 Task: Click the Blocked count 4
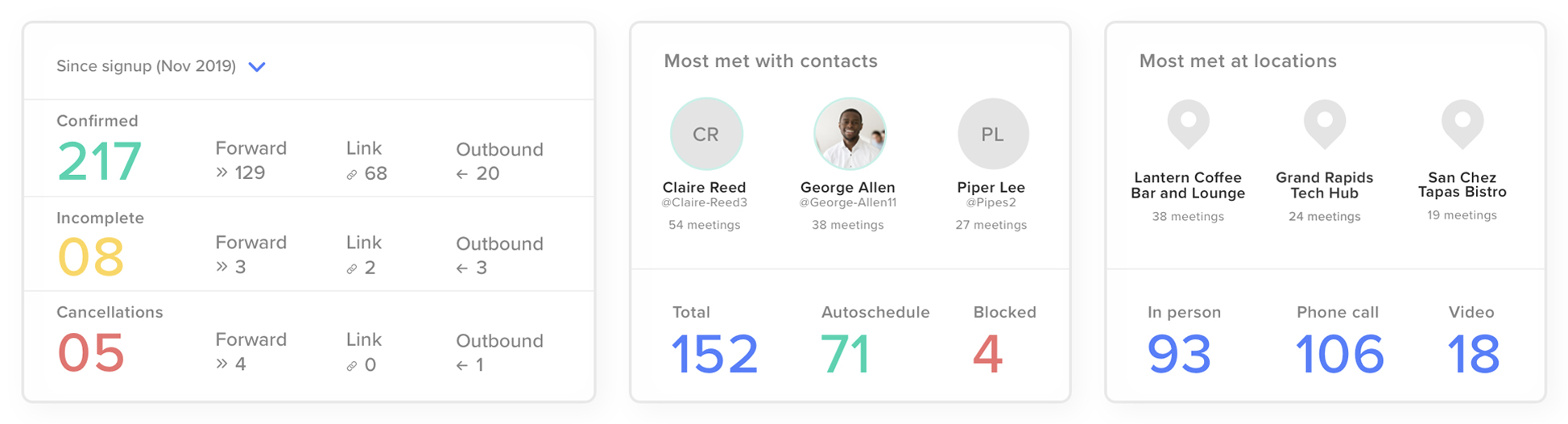[988, 354]
